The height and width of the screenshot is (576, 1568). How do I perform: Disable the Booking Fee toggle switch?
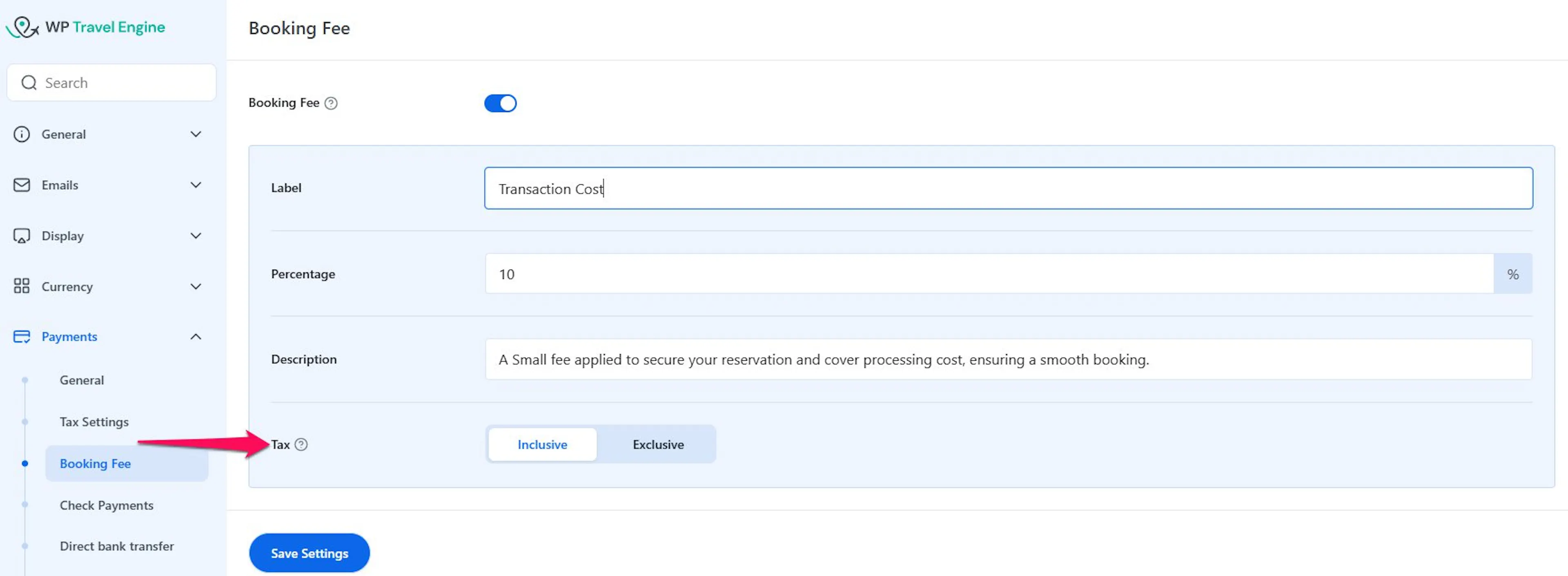coord(500,103)
